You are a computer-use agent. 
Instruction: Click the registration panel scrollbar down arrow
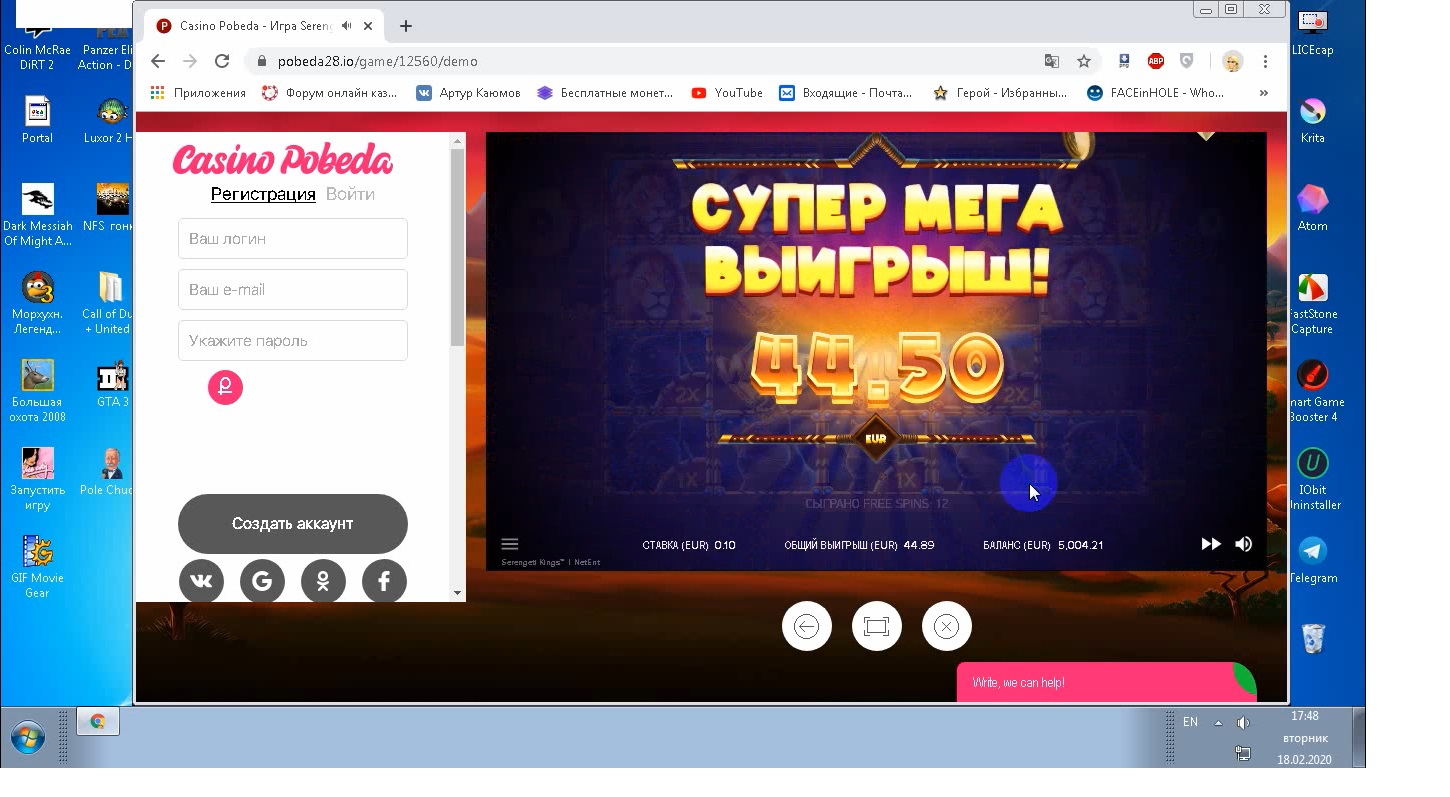(458, 593)
